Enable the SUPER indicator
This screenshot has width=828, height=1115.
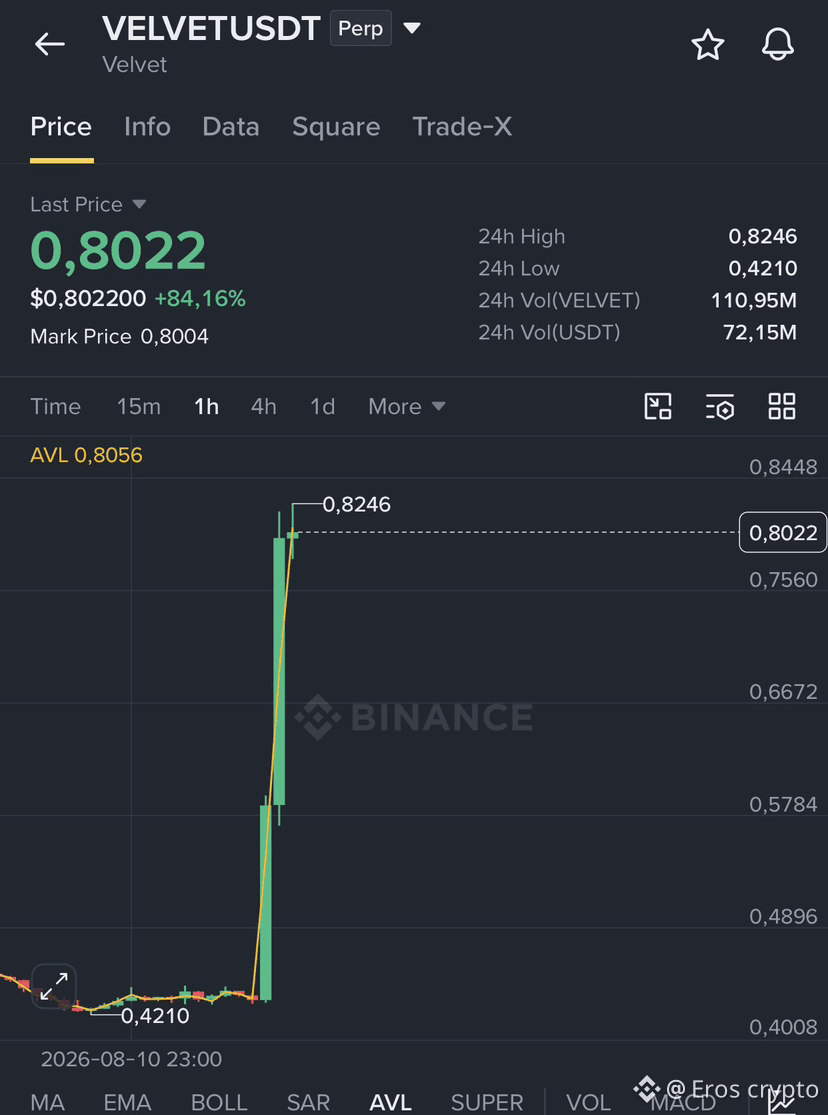tap(487, 1102)
